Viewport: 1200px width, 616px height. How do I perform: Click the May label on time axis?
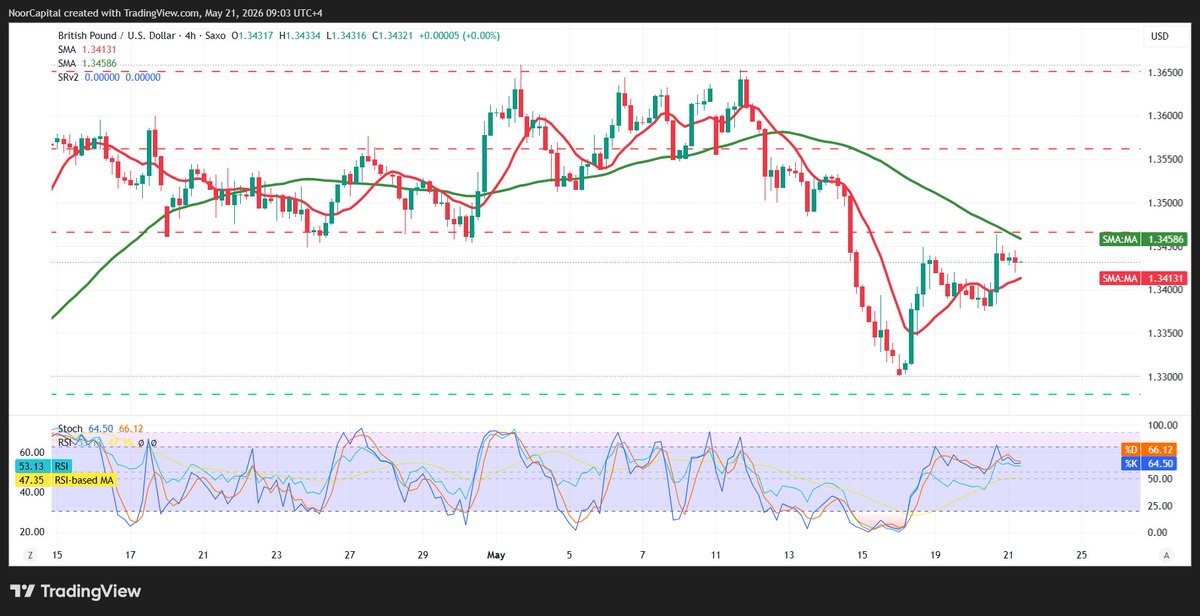pos(496,554)
